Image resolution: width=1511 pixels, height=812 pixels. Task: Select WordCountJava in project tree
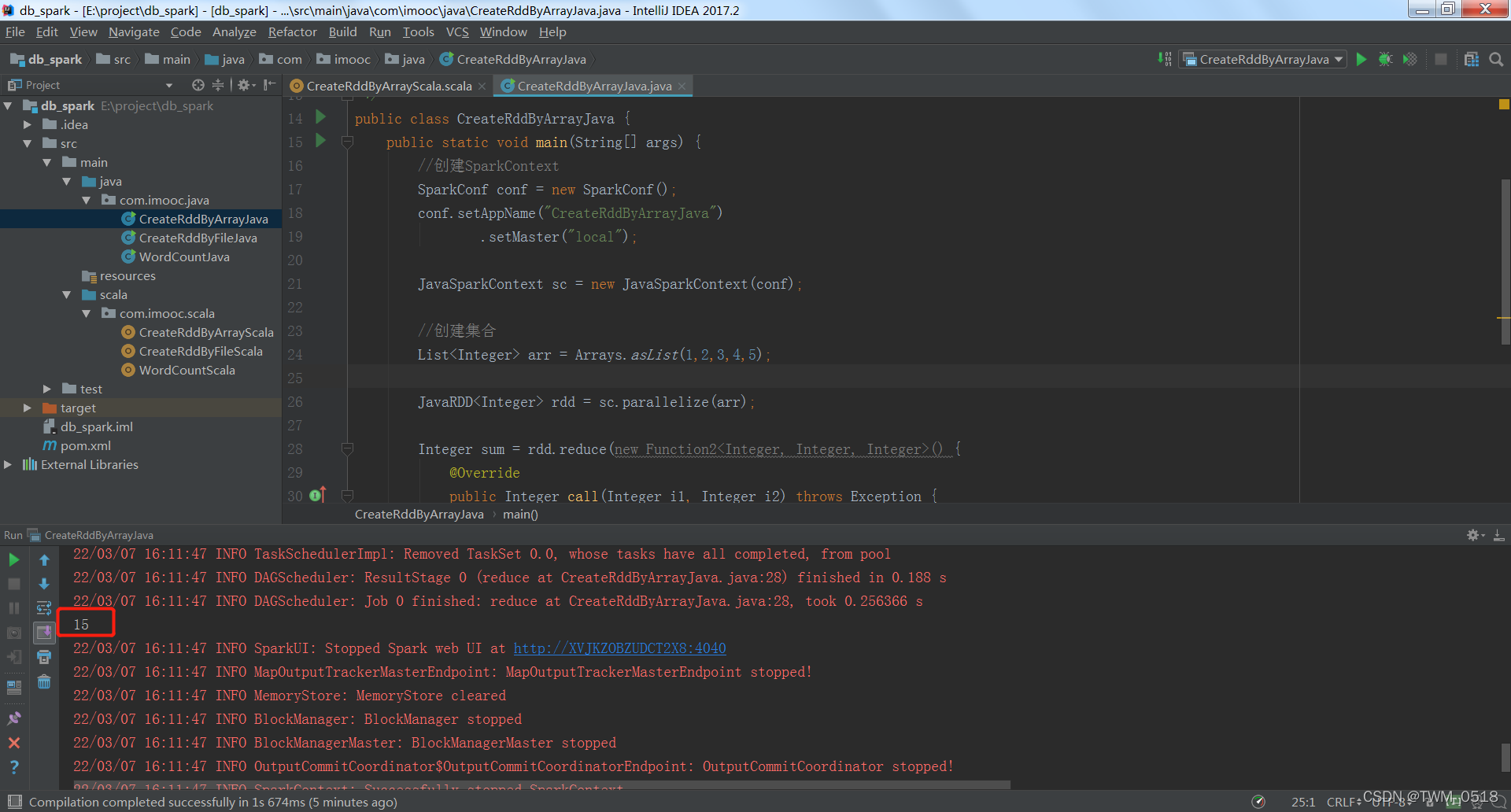(x=175, y=257)
